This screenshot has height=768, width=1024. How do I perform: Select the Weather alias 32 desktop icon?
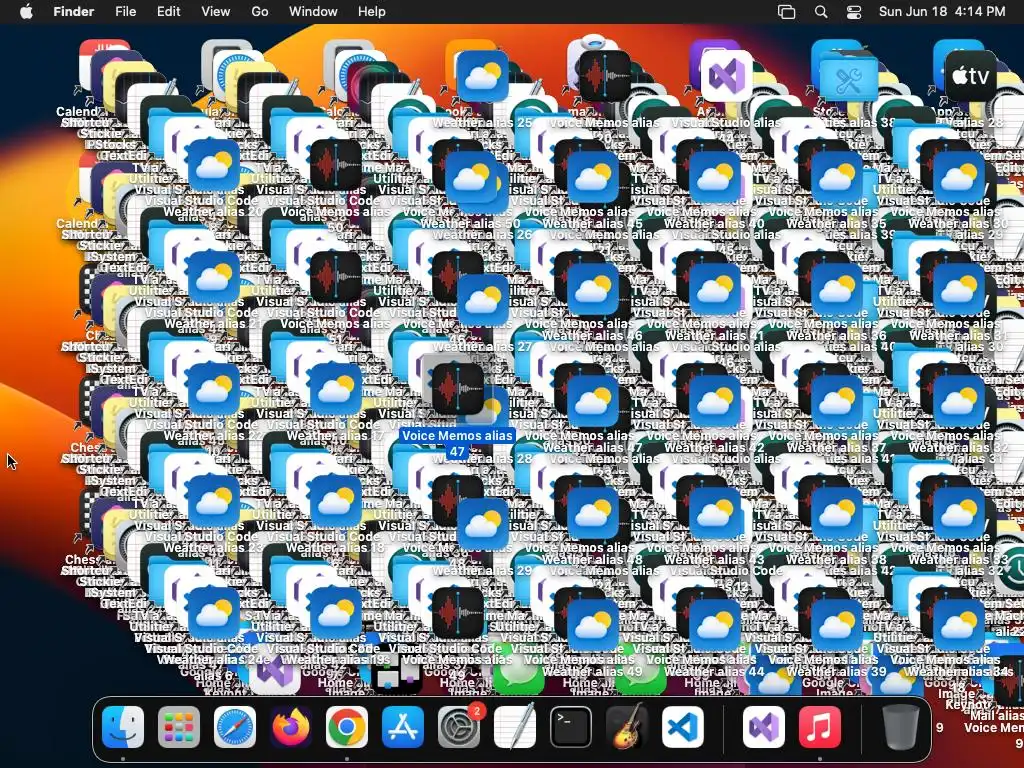(959, 401)
